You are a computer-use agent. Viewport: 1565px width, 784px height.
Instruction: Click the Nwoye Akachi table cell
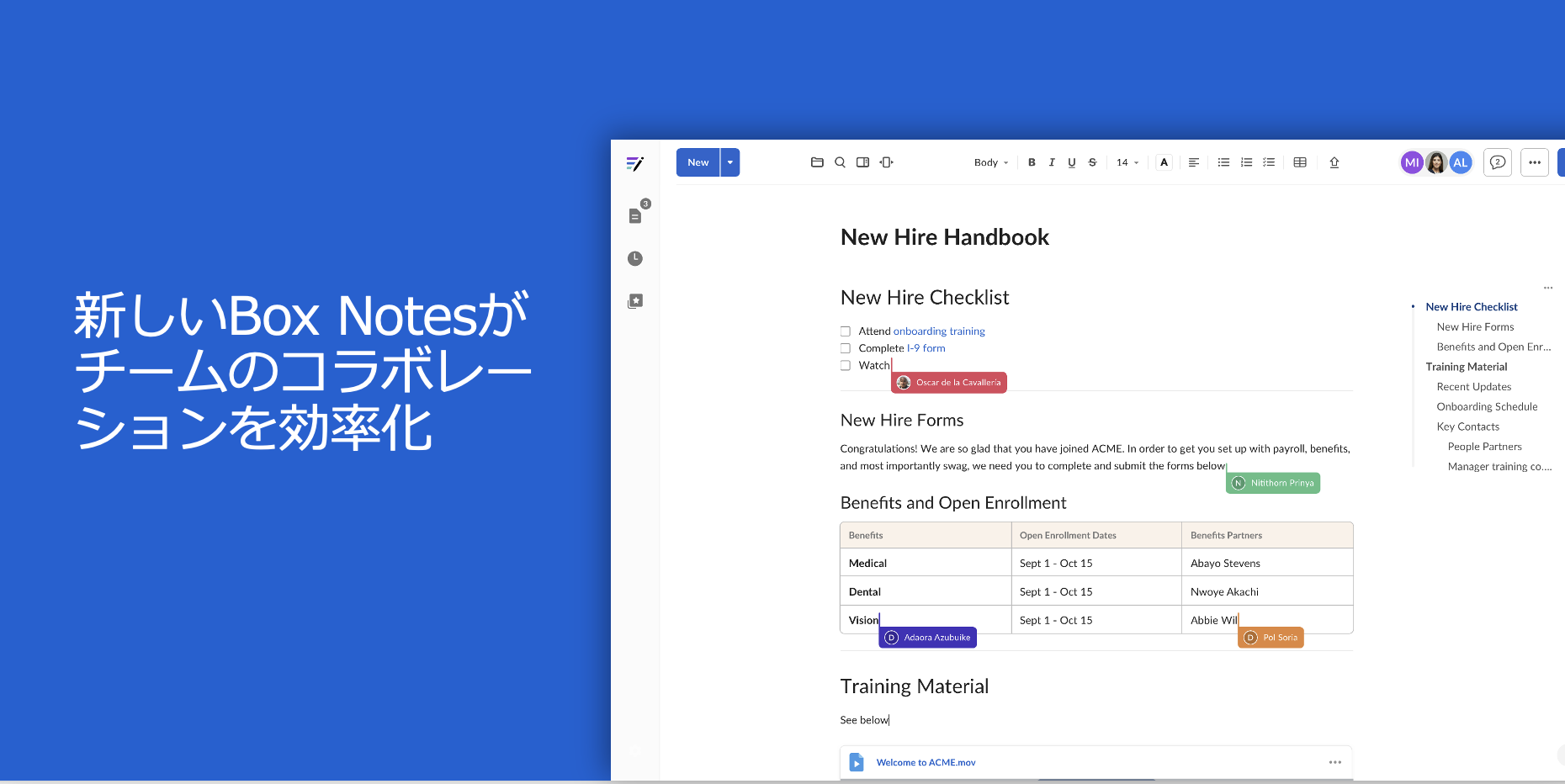(x=1267, y=591)
